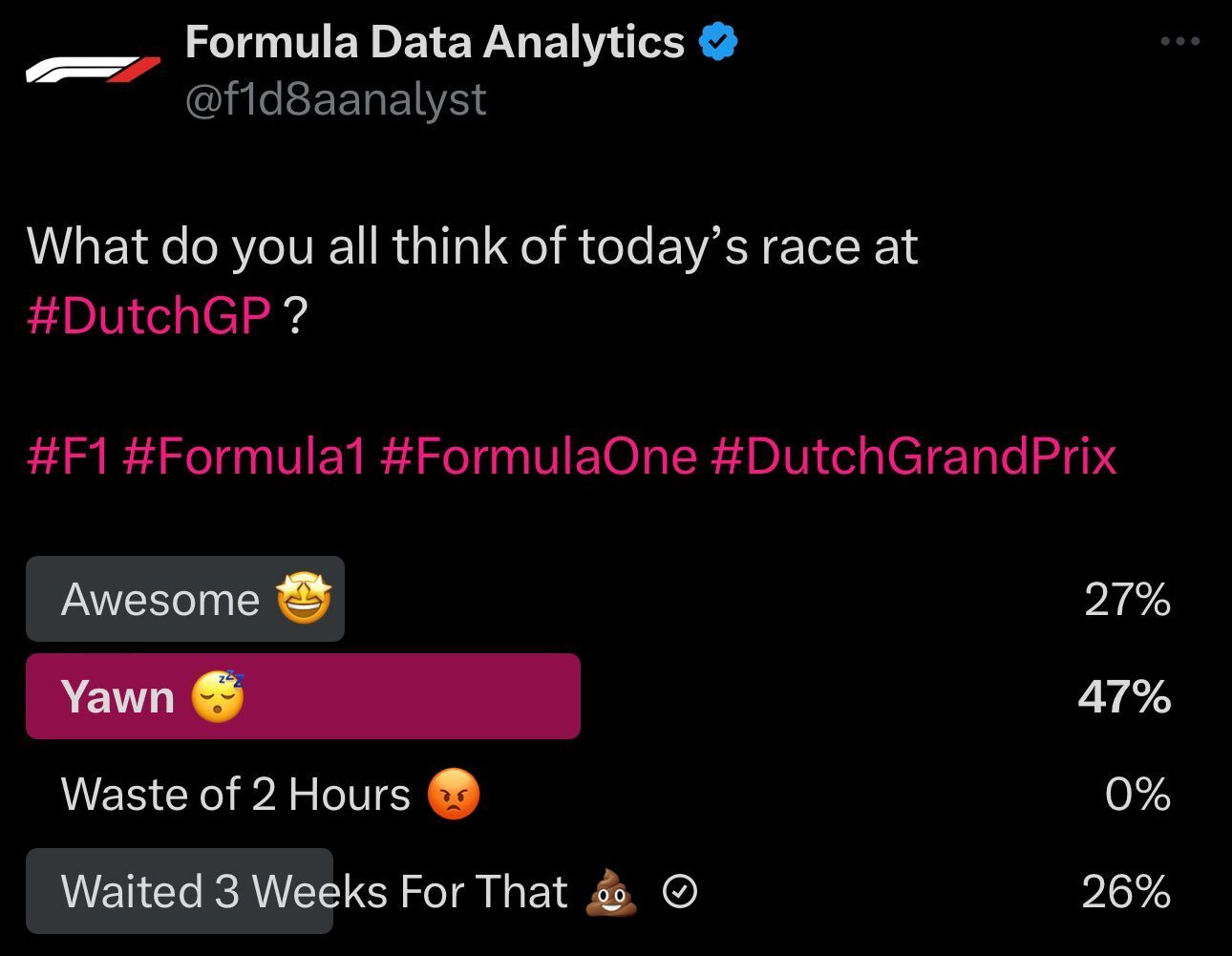
Task: Open the three-dots more options menu
Action: (x=1179, y=41)
